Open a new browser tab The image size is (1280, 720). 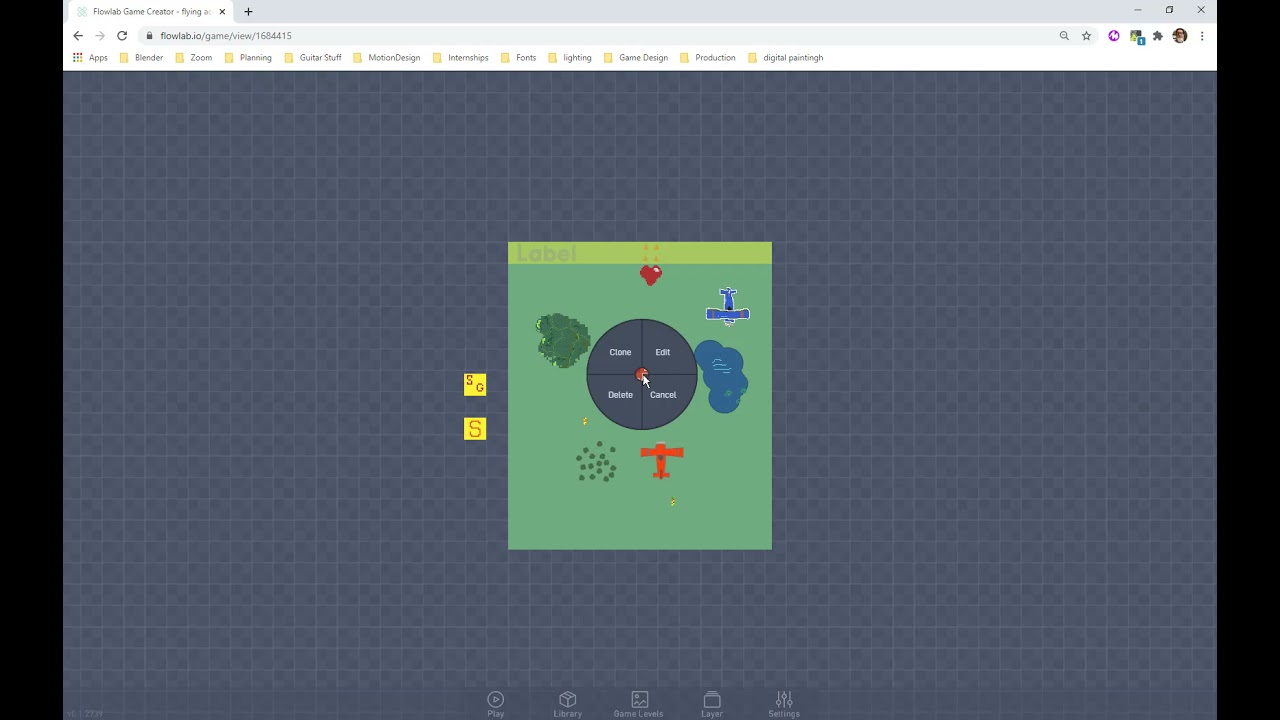[248, 12]
